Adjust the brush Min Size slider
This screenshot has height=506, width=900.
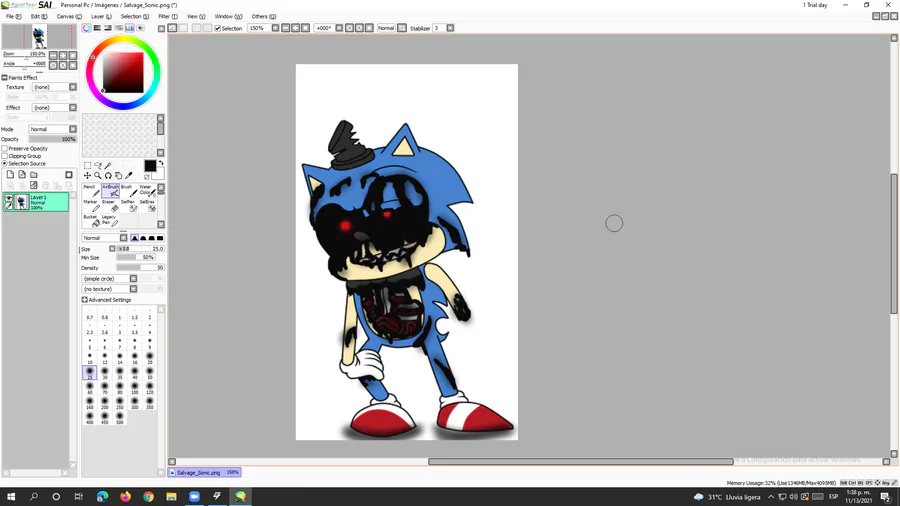click(135, 258)
